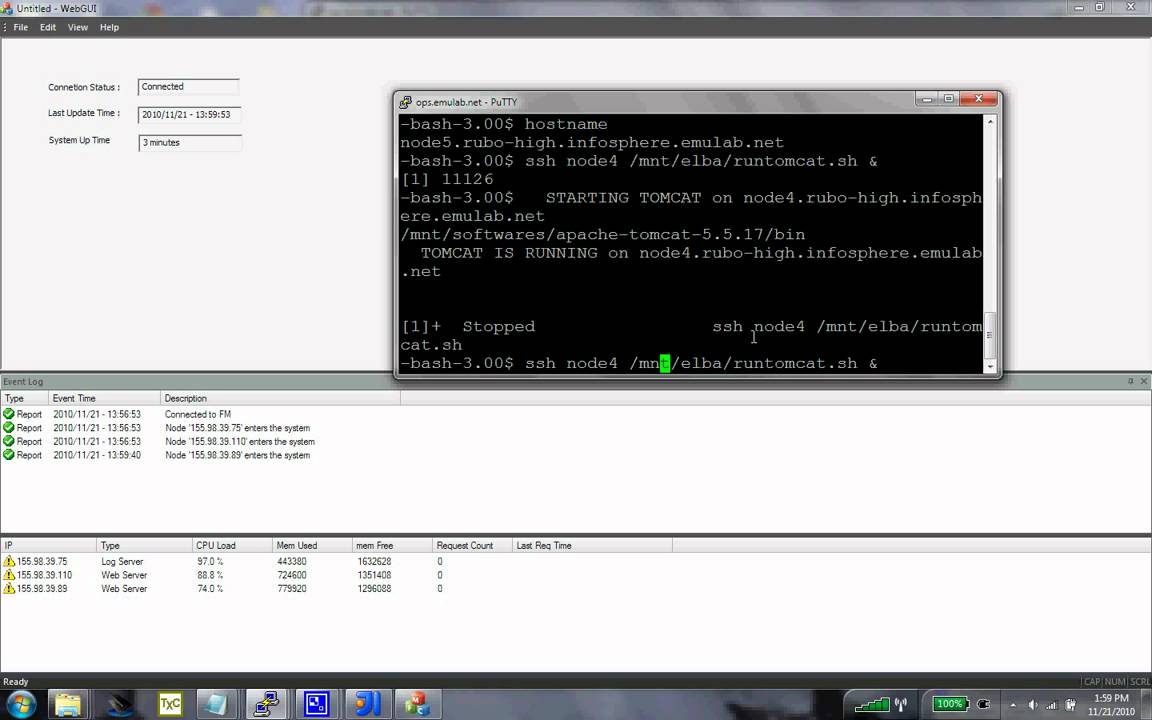
Task: Select CPU Load value 88.8 %
Action: (x=210, y=575)
